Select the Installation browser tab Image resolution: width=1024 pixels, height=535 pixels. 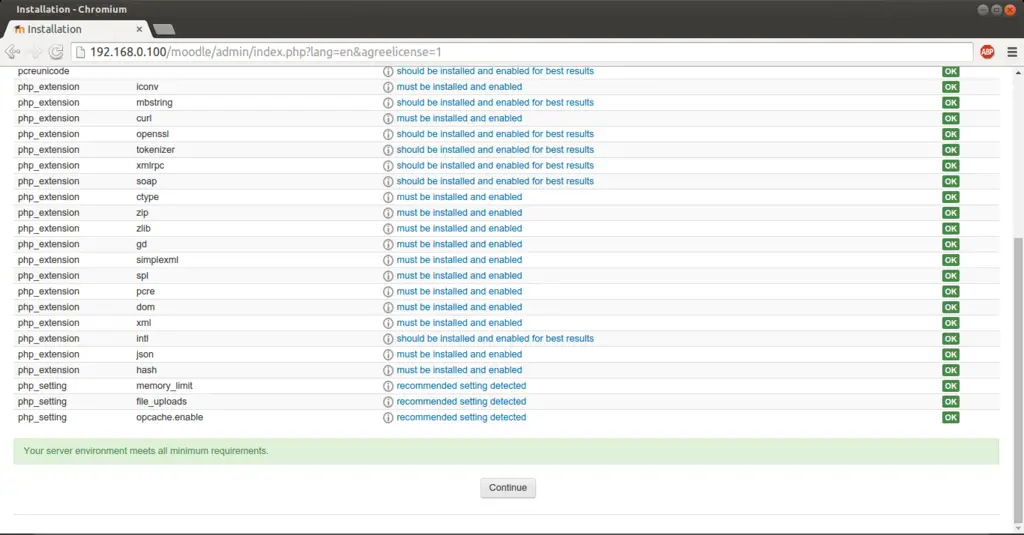tap(75, 29)
